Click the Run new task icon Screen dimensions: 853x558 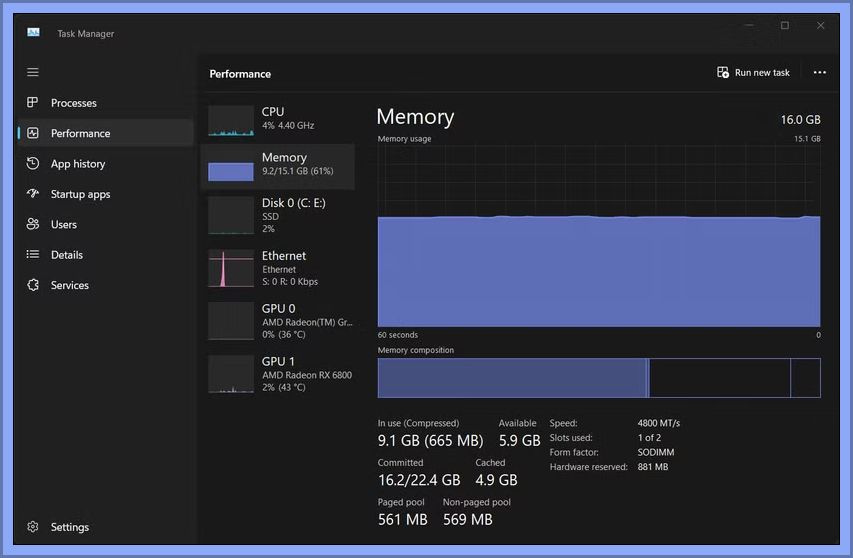click(722, 72)
